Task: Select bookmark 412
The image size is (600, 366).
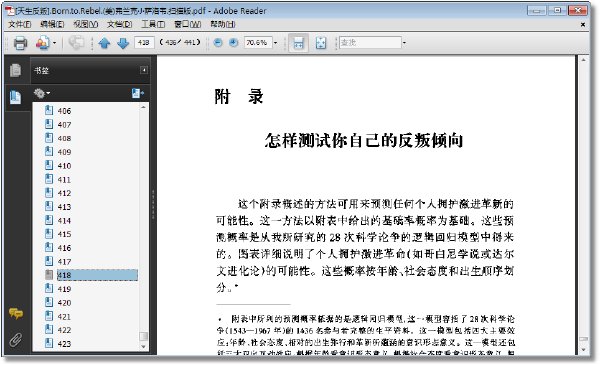Action: coord(64,193)
